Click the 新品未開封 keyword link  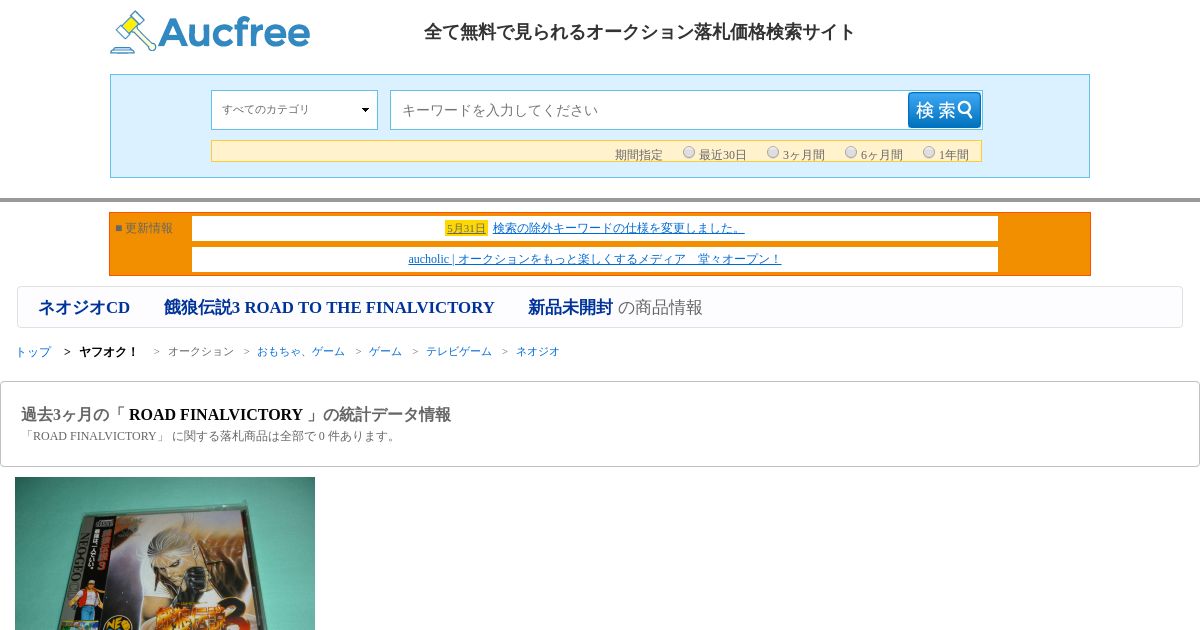click(570, 307)
